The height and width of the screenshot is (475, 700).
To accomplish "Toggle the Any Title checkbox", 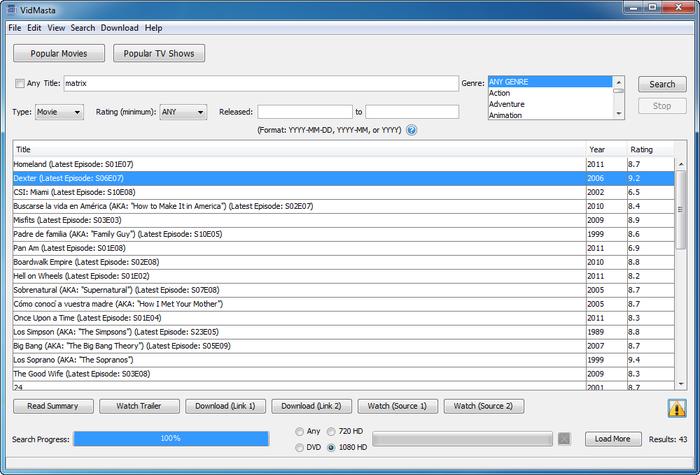I will click(20, 83).
